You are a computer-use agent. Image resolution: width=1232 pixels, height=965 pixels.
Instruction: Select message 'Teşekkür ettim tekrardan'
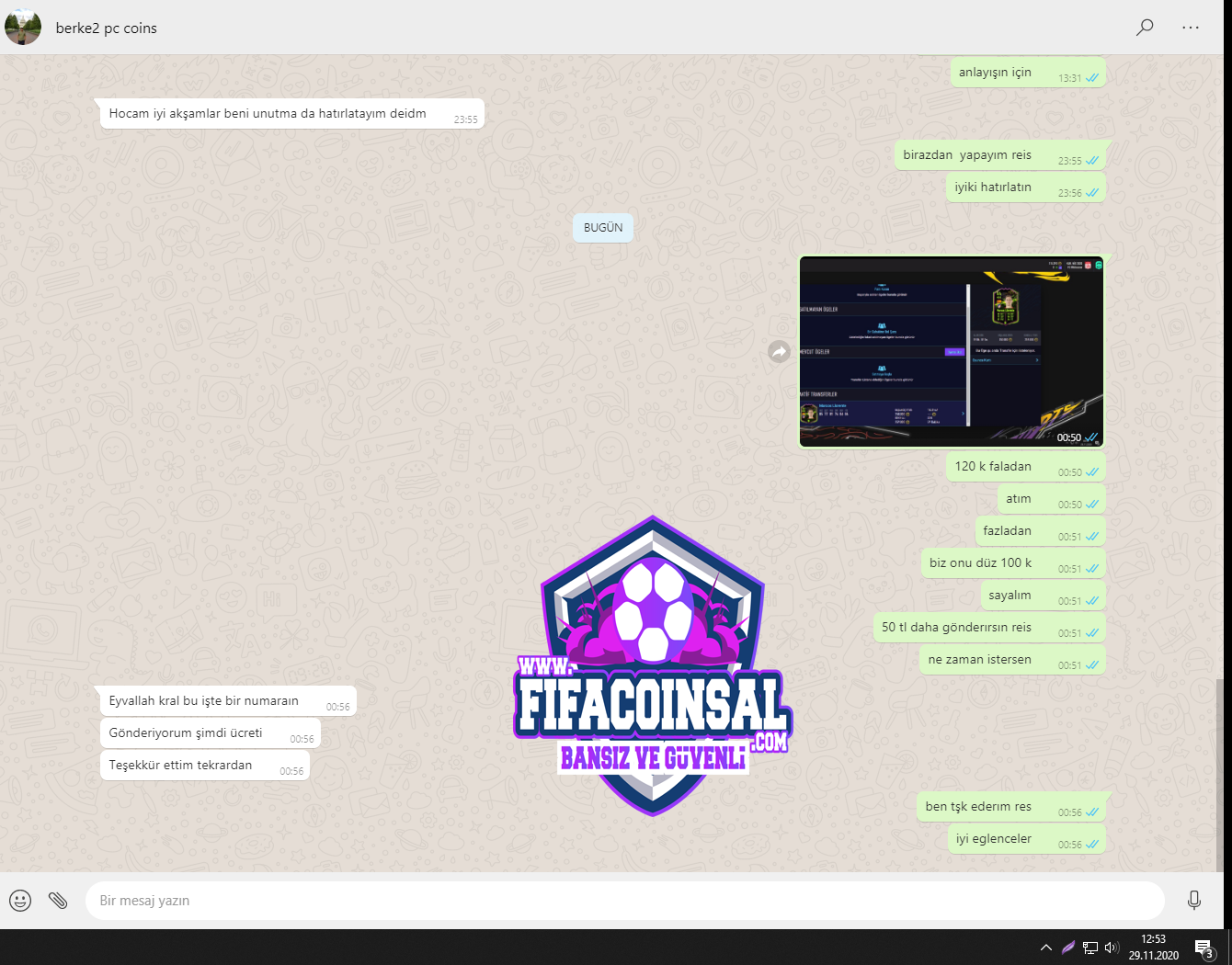coord(205,766)
